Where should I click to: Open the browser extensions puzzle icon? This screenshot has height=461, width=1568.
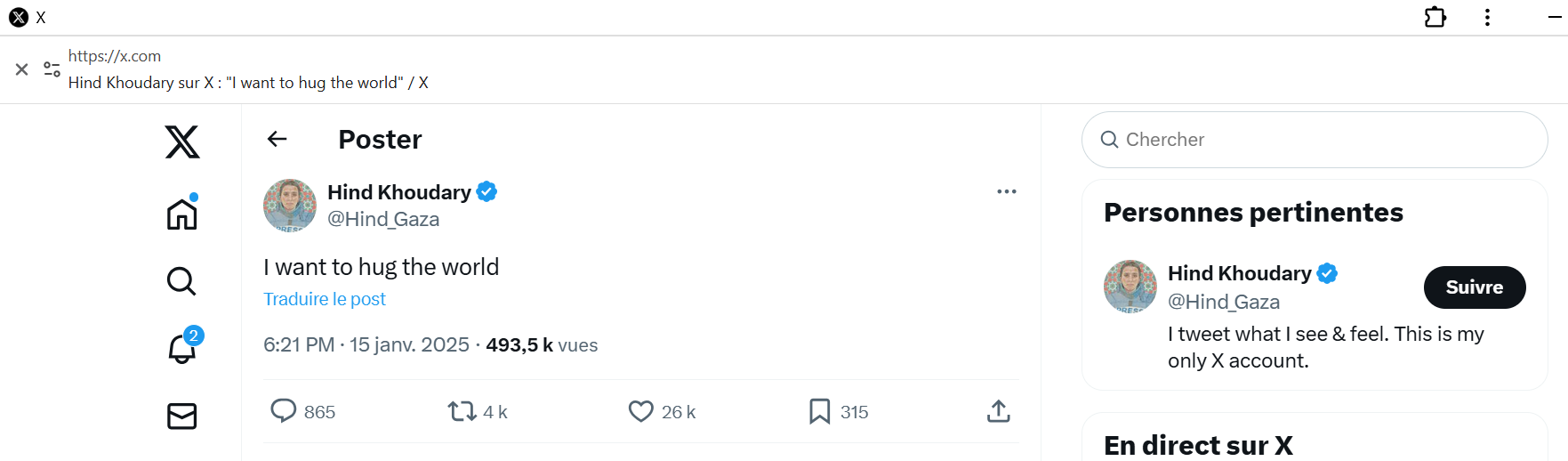coord(1435,17)
